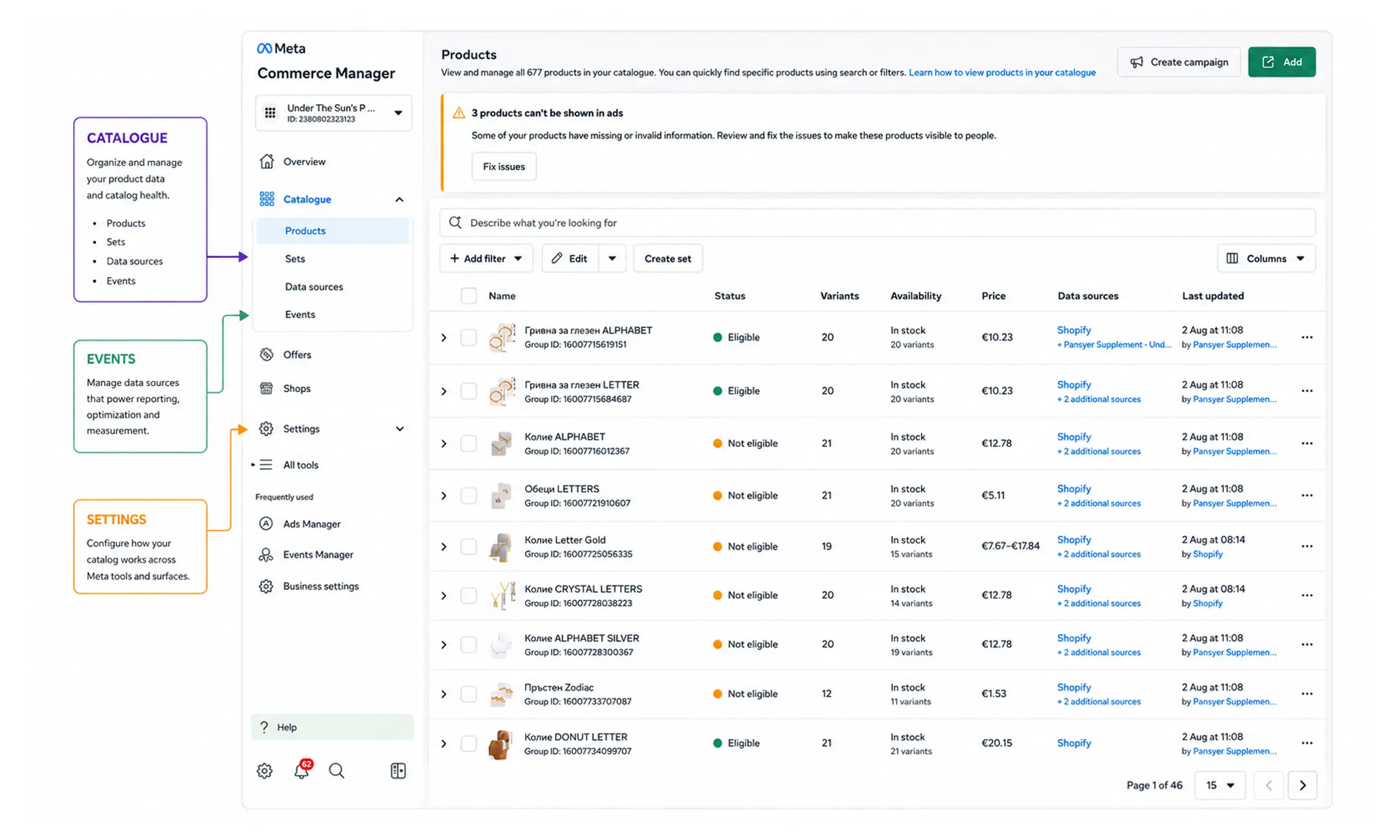The height and width of the screenshot is (840, 1400).
Task: Open more options for Гривна за глезен LETTER
Action: point(1306,391)
